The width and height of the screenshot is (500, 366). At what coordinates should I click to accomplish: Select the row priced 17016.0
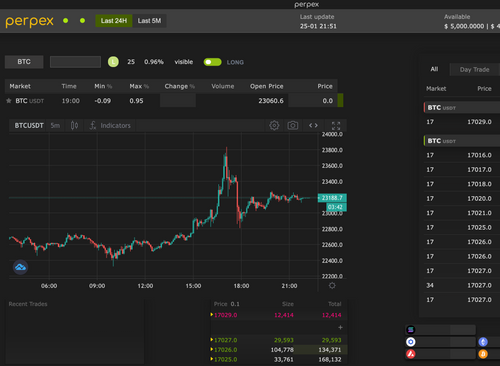462,155
